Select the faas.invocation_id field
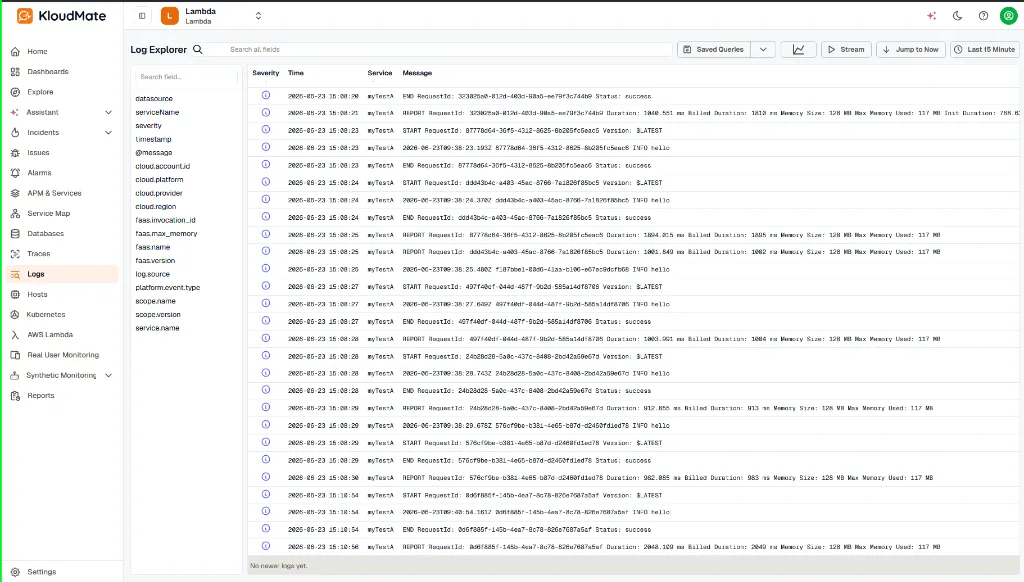 coord(165,220)
